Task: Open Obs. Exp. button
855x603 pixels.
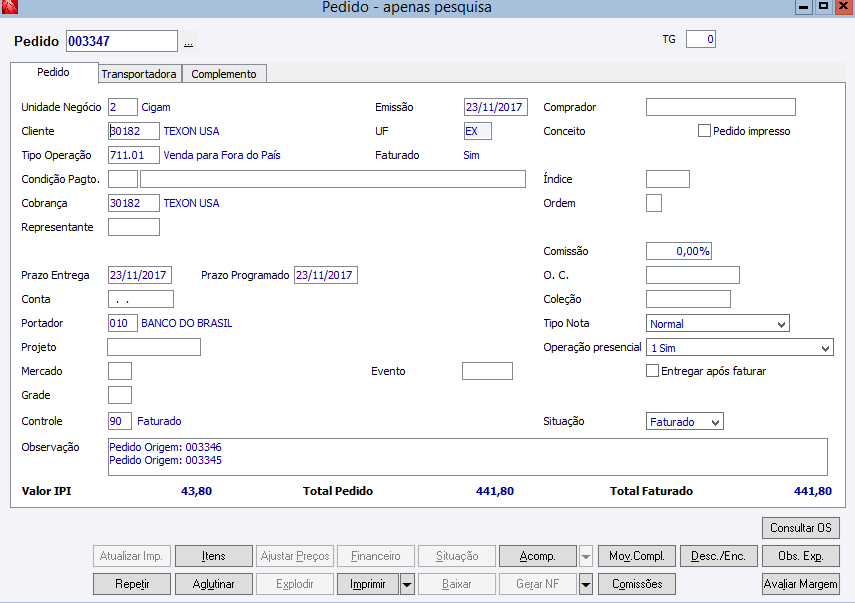Action: click(x=800, y=556)
